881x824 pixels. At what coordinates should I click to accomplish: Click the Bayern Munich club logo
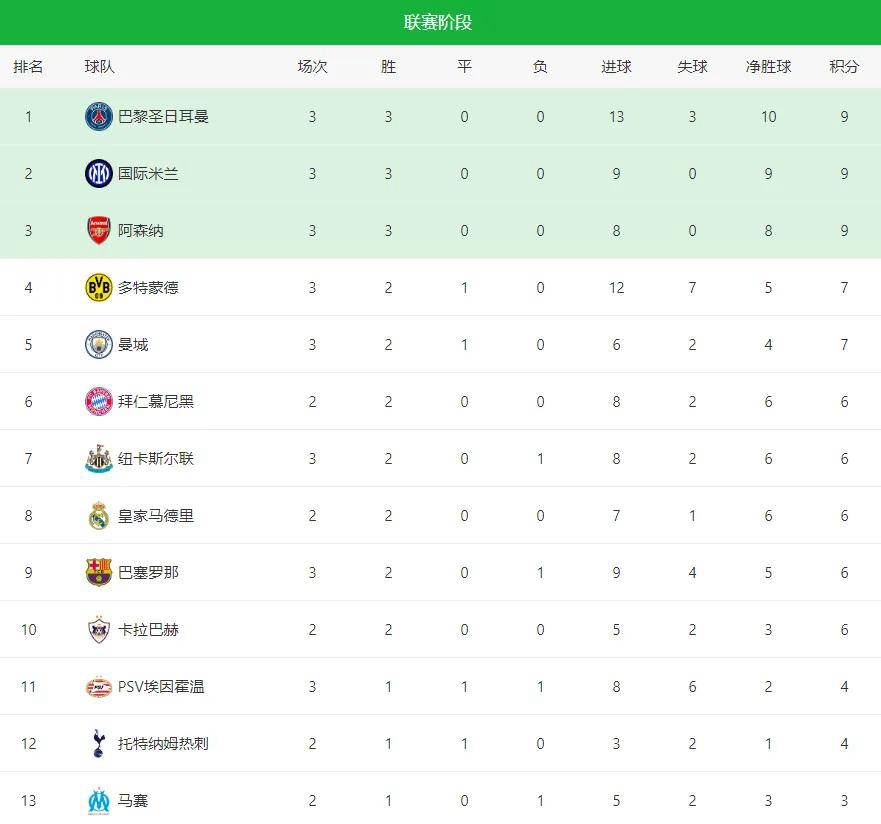pos(99,402)
